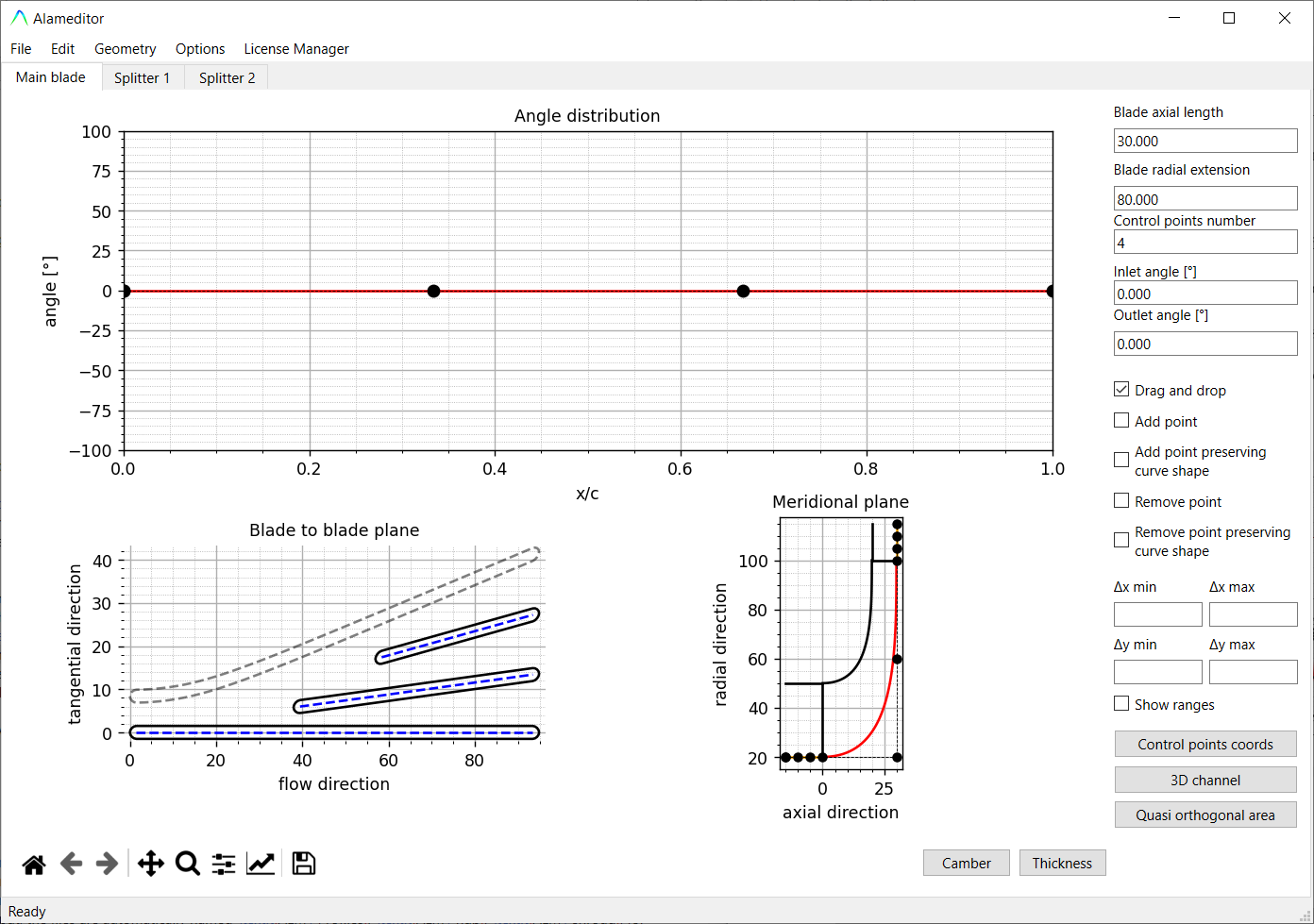Click the Blade axial length input field
1314x924 pixels.
coord(1204,142)
